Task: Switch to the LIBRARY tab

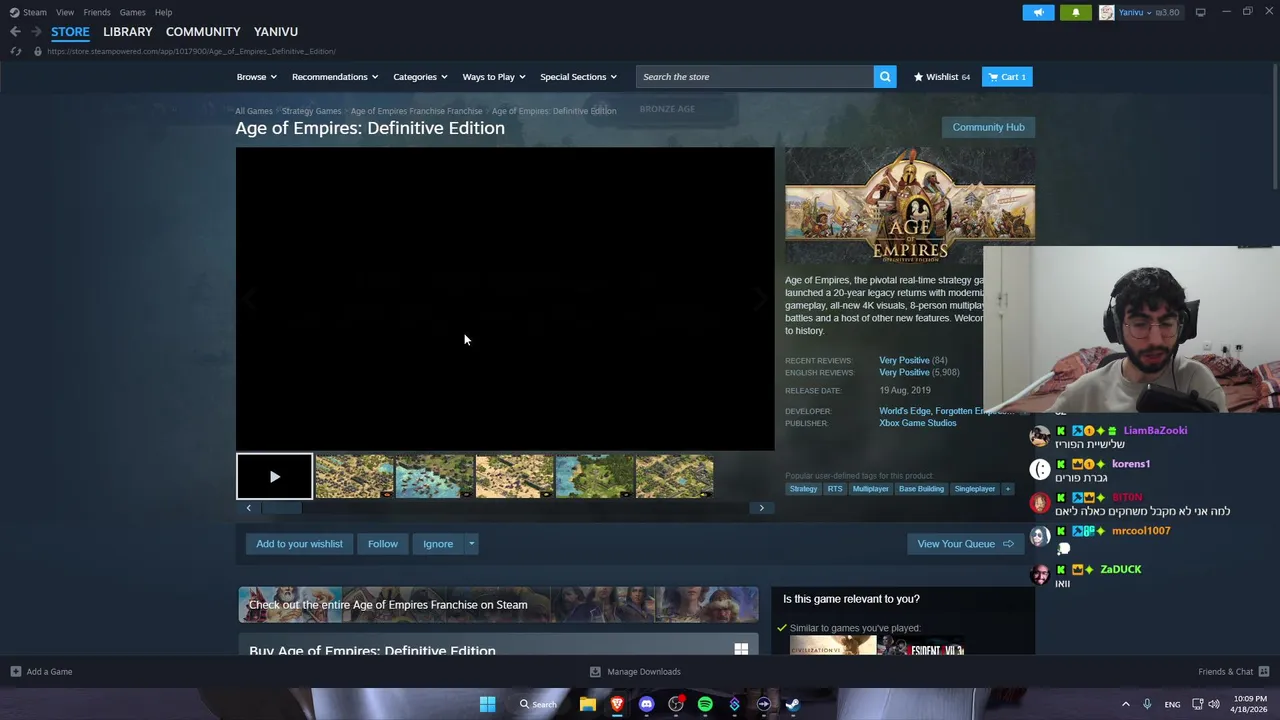Action: 128,32
